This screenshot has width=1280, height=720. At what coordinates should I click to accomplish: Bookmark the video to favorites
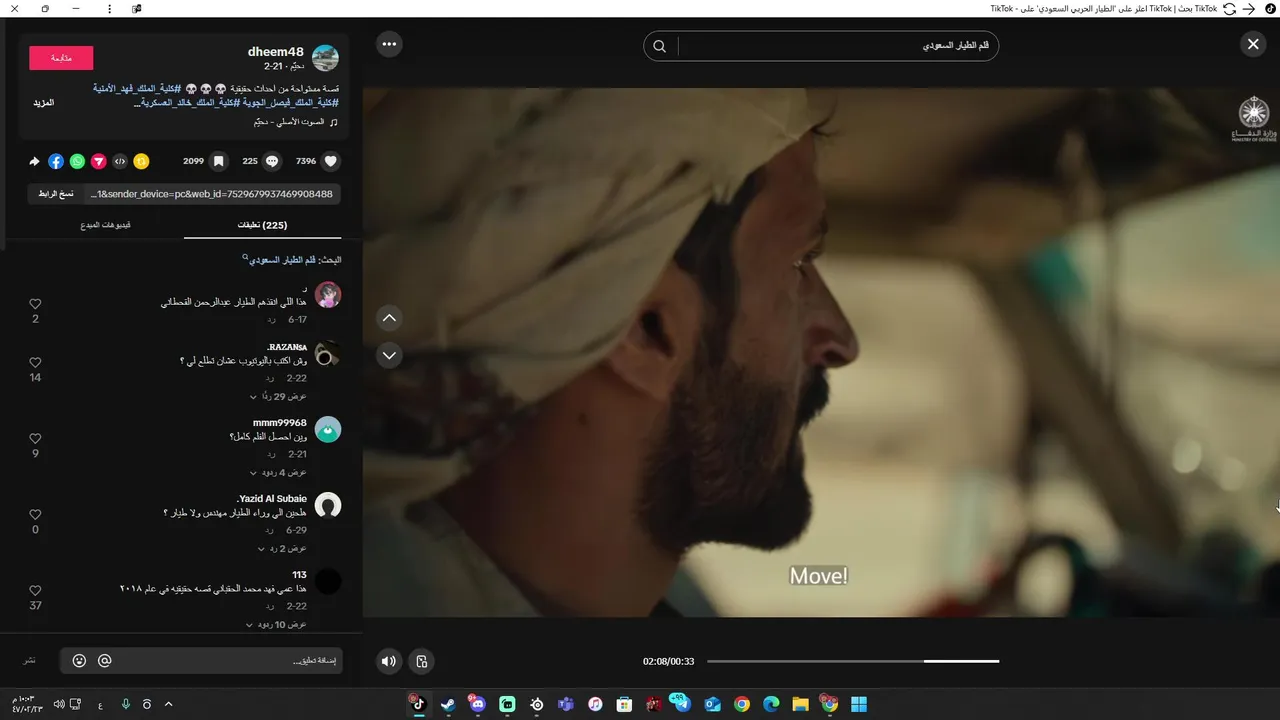(218, 161)
